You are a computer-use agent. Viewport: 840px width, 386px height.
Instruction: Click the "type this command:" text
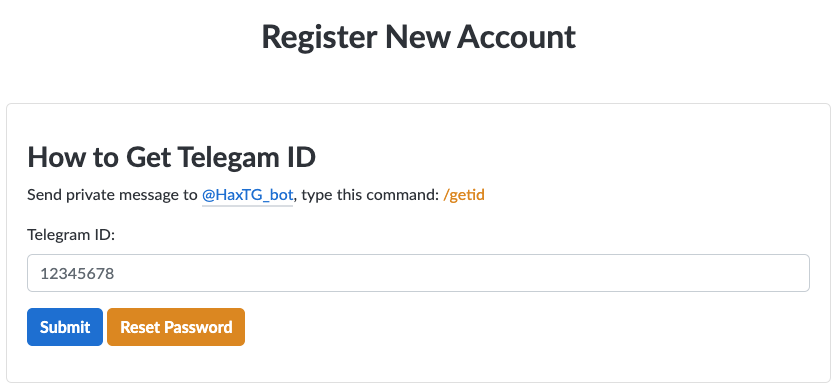coord(370,195)
